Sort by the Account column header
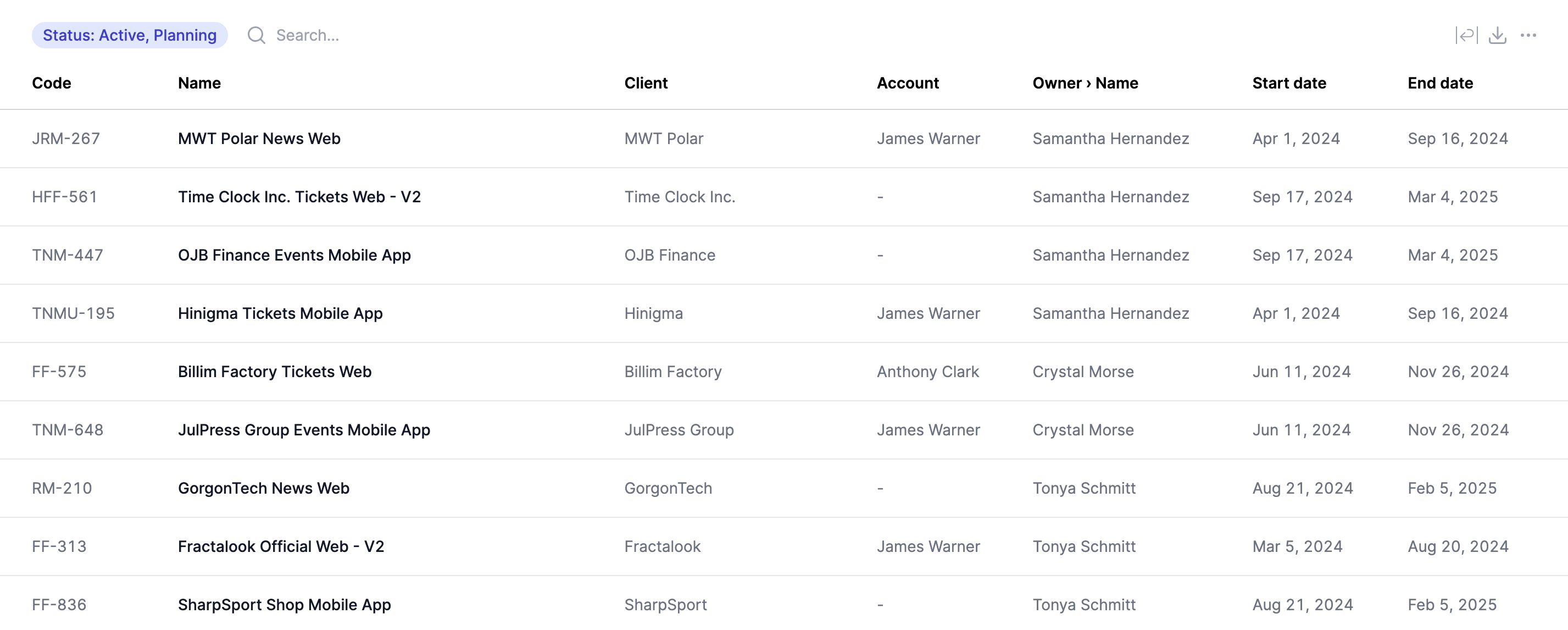The image size is (1568, 630). pos(908,83)
